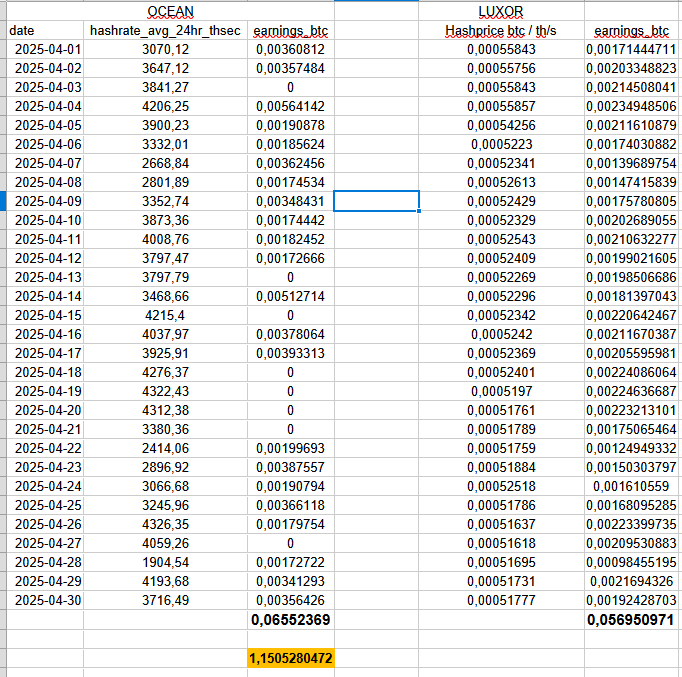Click the 'Hashprice btc / th/s' header

pyautogui.click(x=501, y=31)
